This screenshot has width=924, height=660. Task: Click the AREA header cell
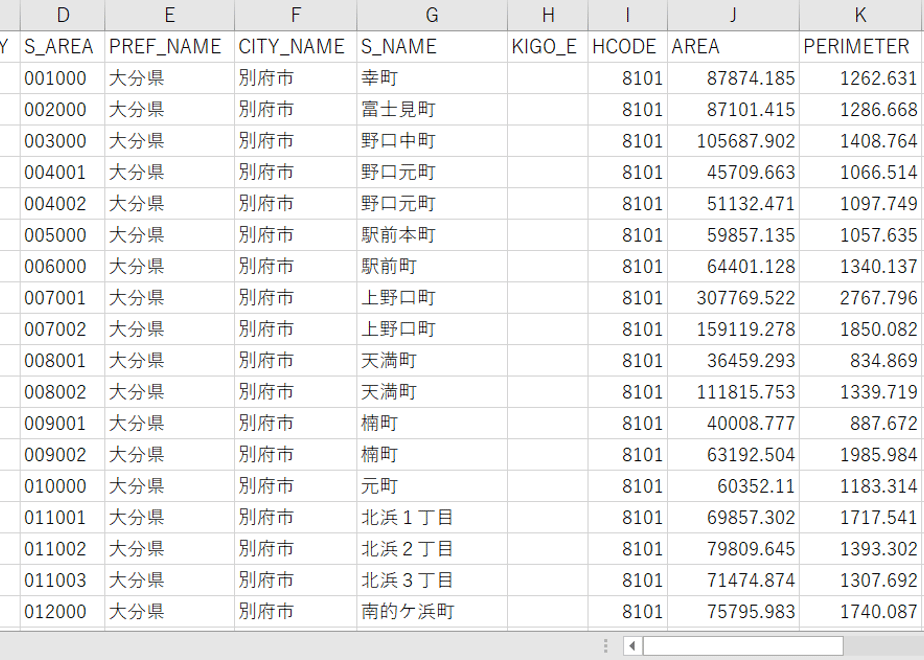tap(733, 47)
